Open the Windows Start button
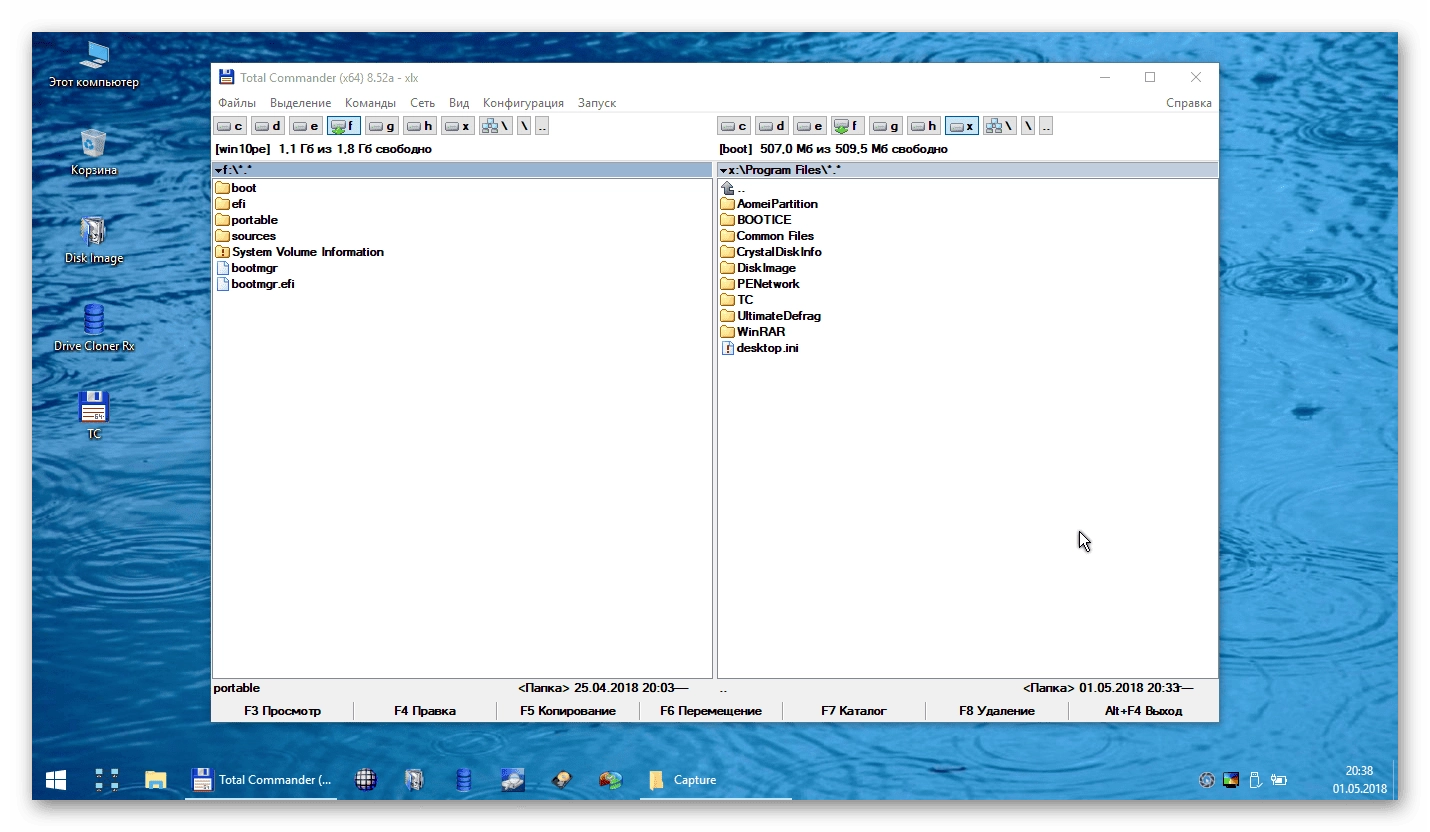1430x832 pixels. tap(56, 780)
